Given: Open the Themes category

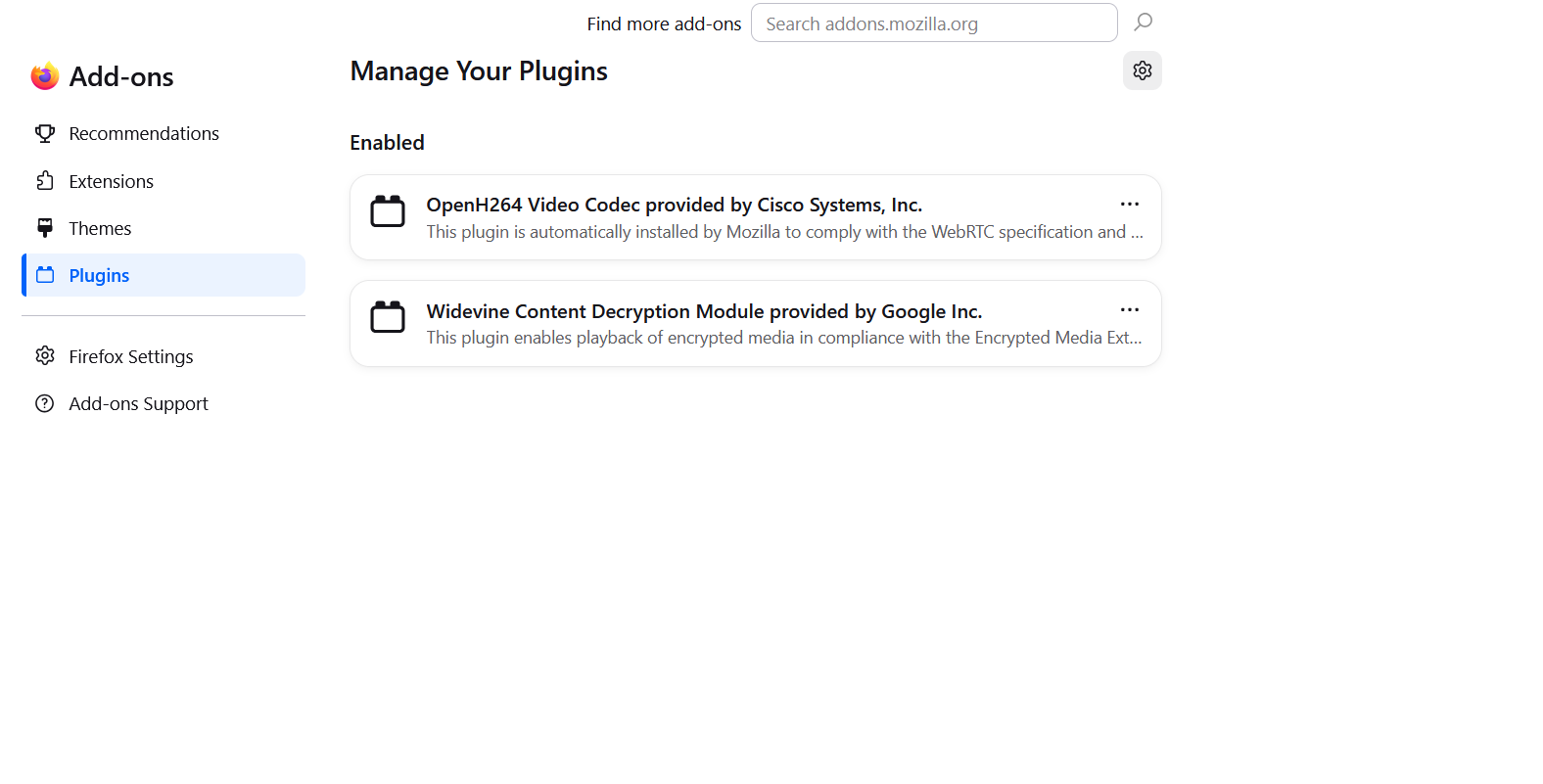Looking at the screenshot, I should tap(164, 228).
